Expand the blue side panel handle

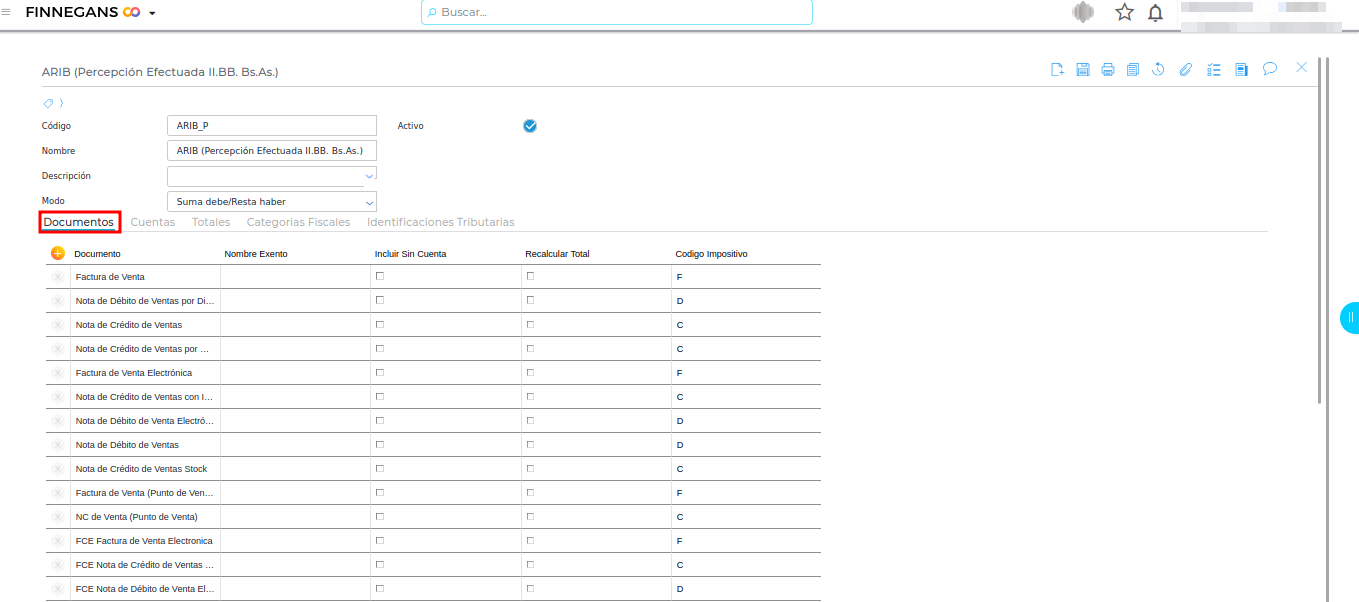[1349, 317]
